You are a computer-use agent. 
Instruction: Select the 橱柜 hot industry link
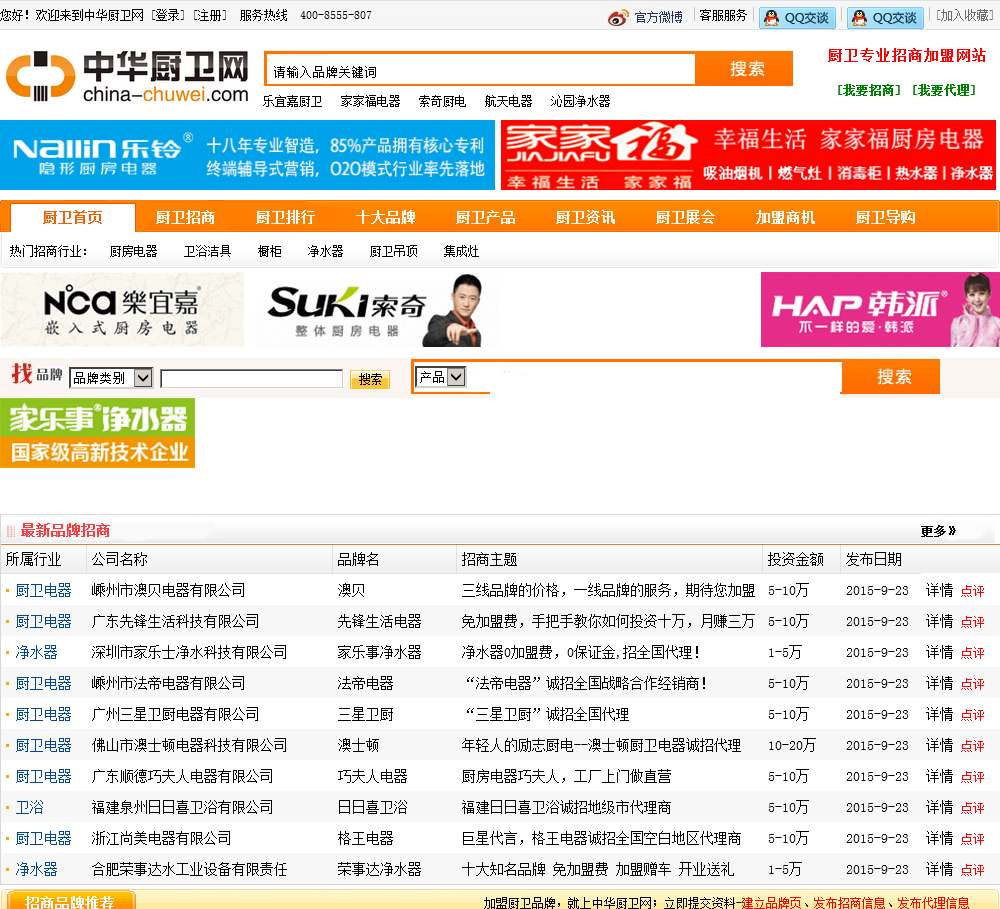point(269,251)
